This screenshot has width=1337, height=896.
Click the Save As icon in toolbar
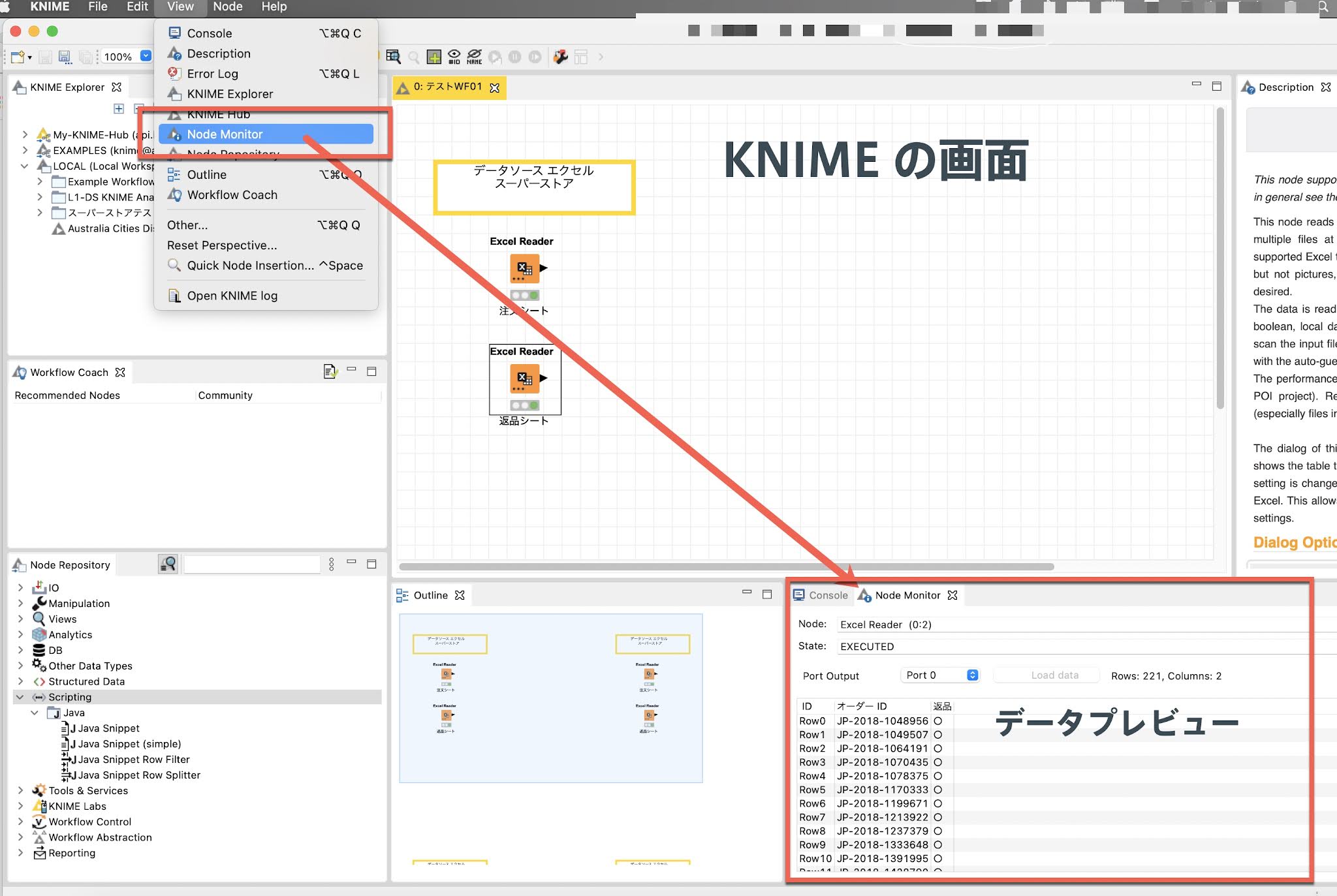pyautogui.click(x=65, y=57)
